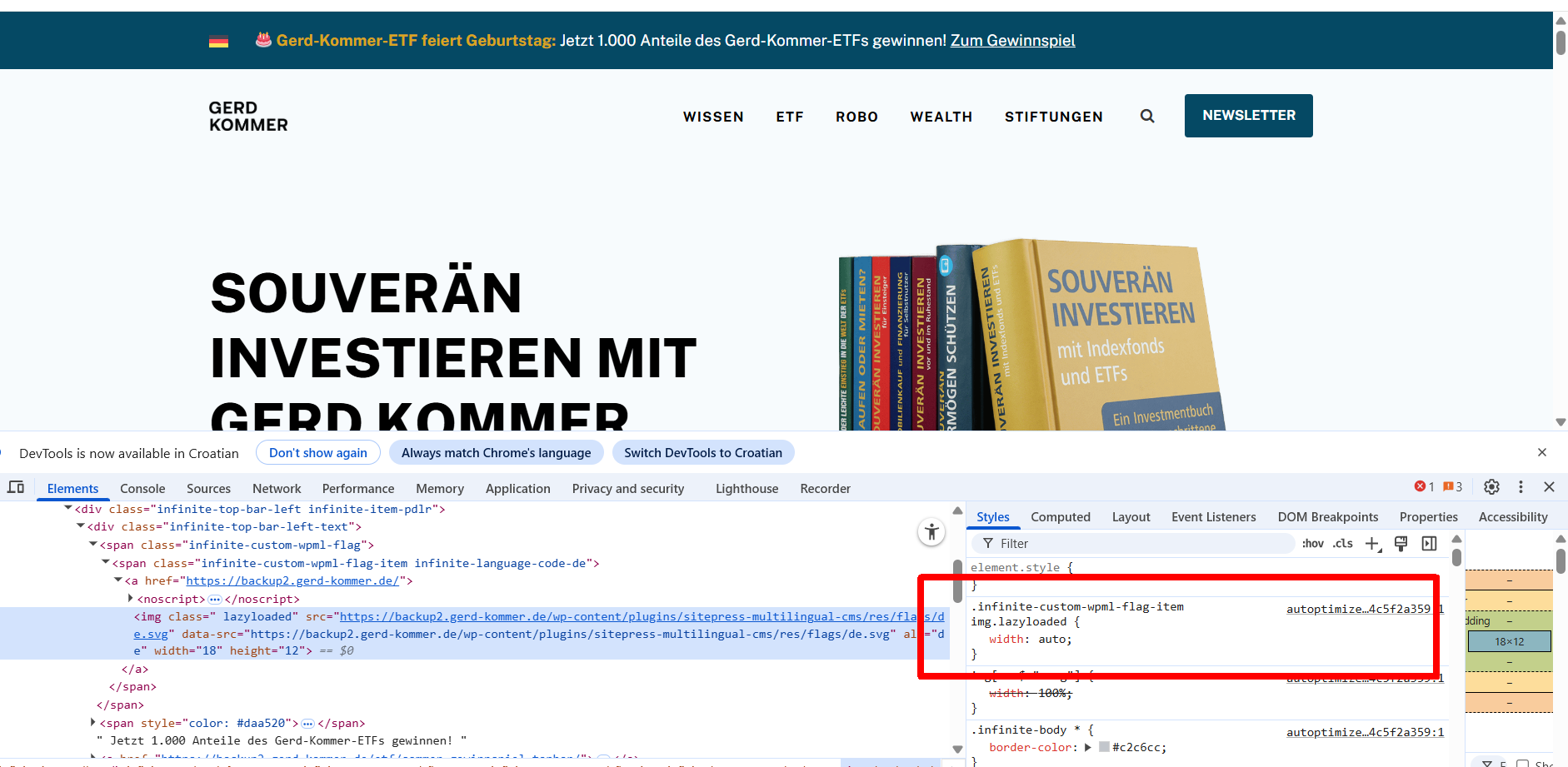
Task: Click the styles Filter input field
Action: click(x=1133, y=544)
